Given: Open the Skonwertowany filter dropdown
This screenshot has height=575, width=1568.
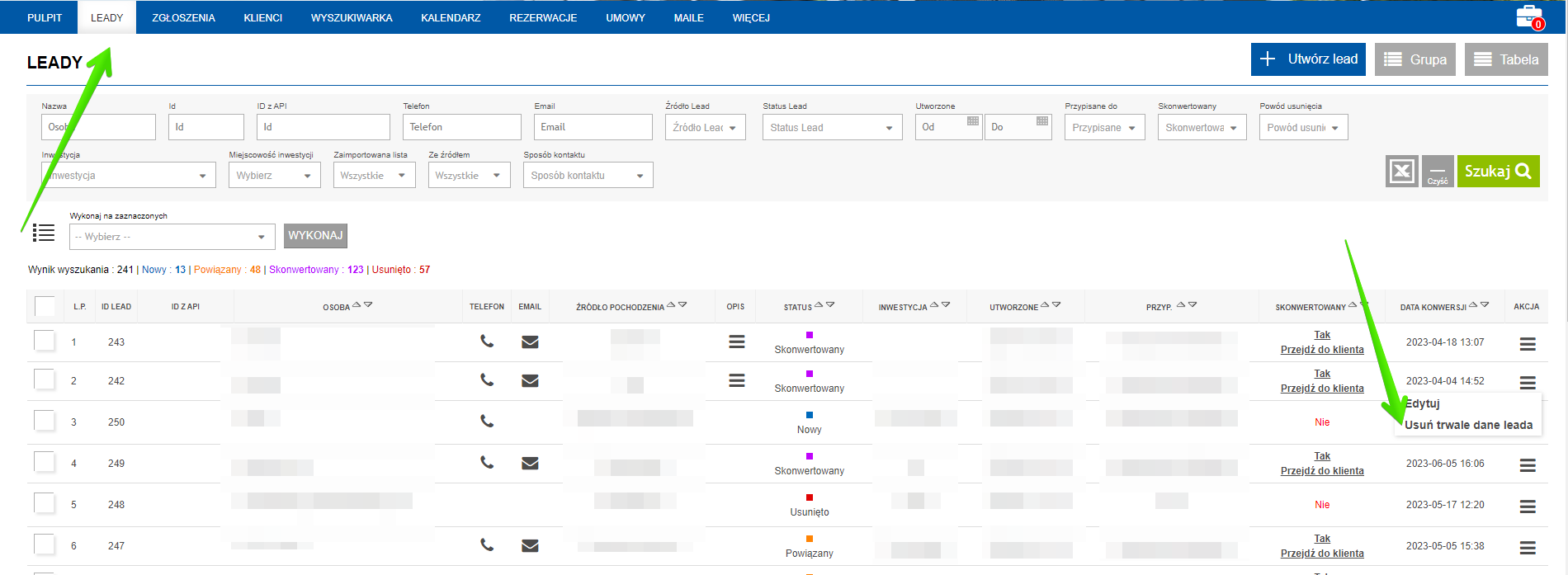Looking at the screenshot, I should click(1202, 127).
